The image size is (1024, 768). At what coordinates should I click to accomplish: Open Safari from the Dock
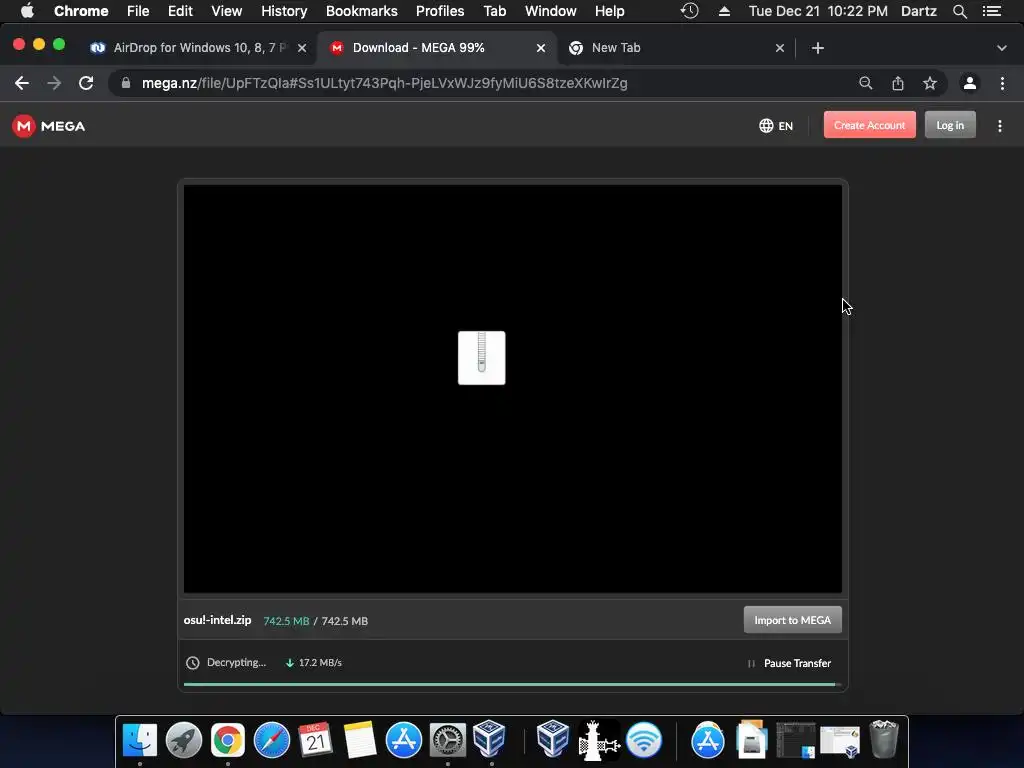tap(272, 740)
